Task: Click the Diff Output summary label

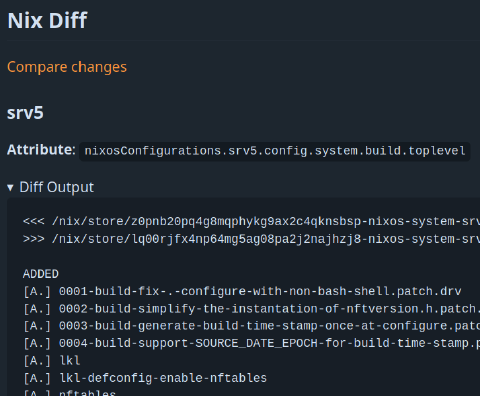Action: pyautogui.click(x=57, y=187)
